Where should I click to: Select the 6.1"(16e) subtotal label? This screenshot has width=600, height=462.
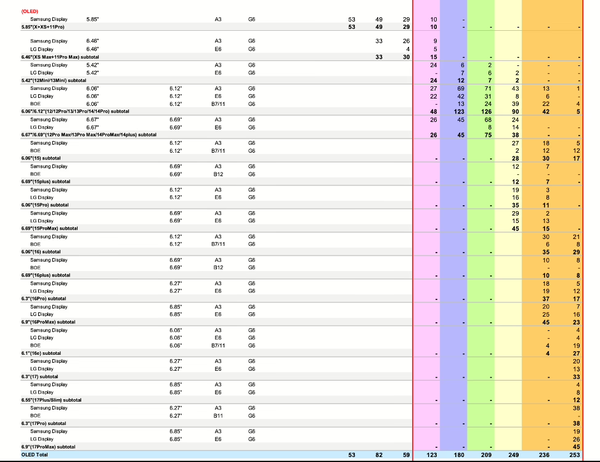tap(41, 353)
